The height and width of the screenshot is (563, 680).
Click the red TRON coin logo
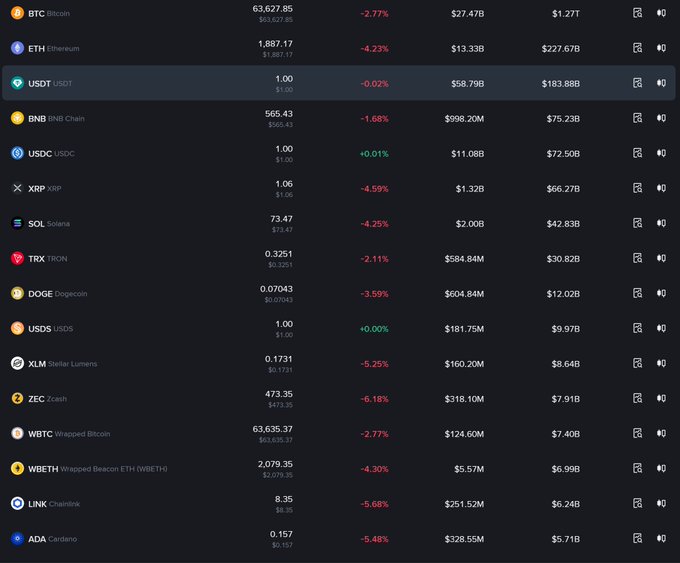(17, 259)
